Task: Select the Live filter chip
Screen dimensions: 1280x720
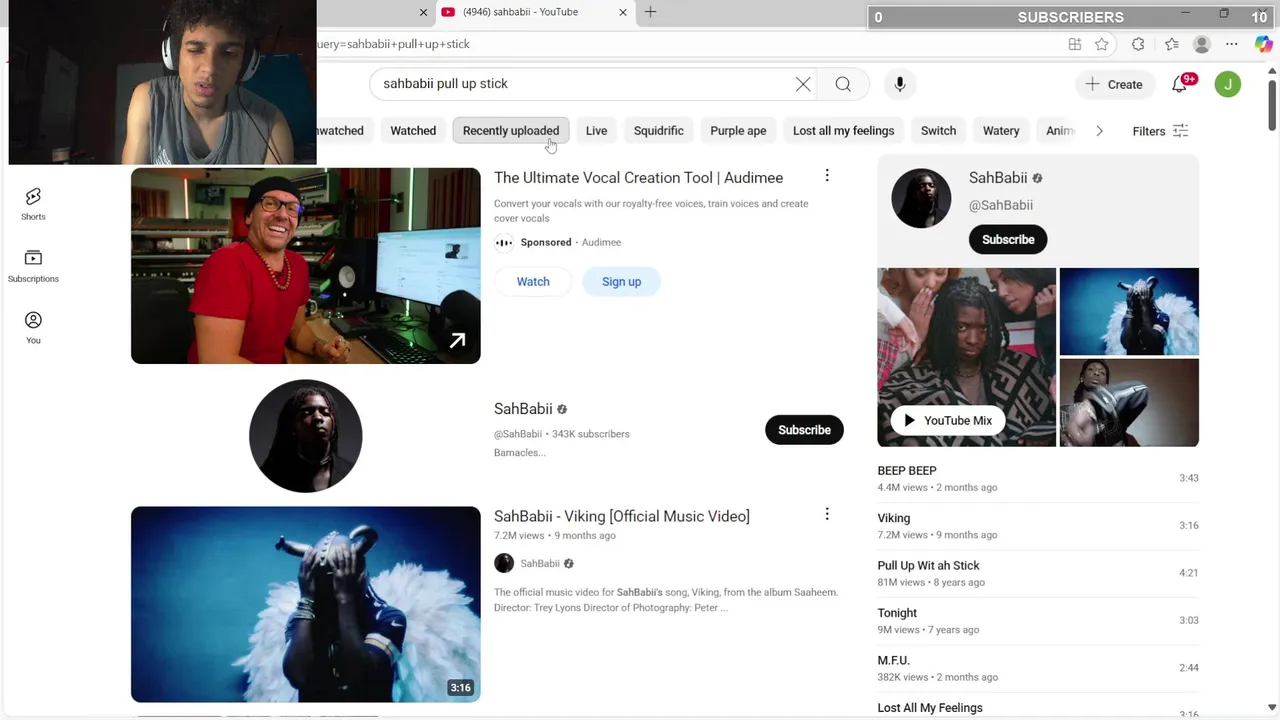Action: point(596,131)
